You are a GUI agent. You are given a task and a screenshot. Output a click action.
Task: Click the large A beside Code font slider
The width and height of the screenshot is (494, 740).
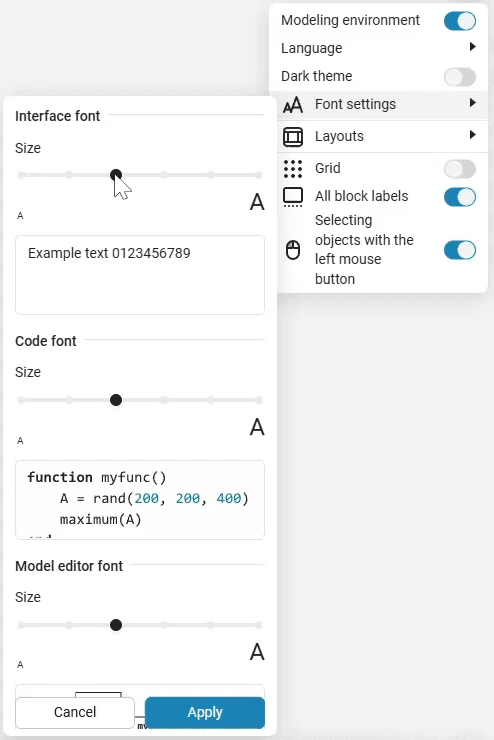tap(257, 427)
